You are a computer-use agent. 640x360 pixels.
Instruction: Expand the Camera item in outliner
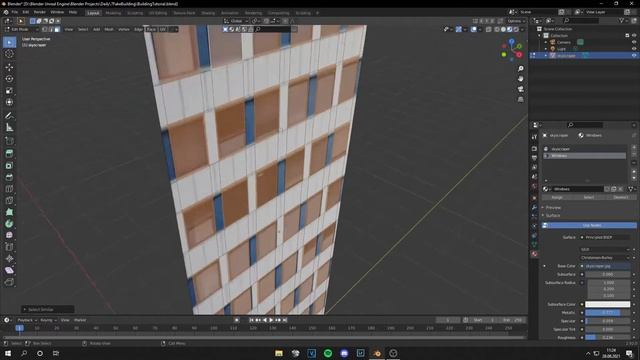coord(546,42)
